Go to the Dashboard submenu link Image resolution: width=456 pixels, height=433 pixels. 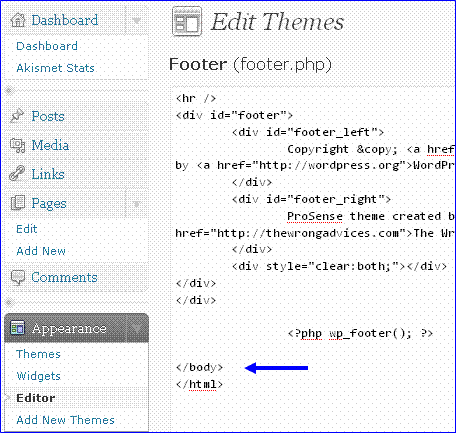pyautogui.click(x=47, y=46)
